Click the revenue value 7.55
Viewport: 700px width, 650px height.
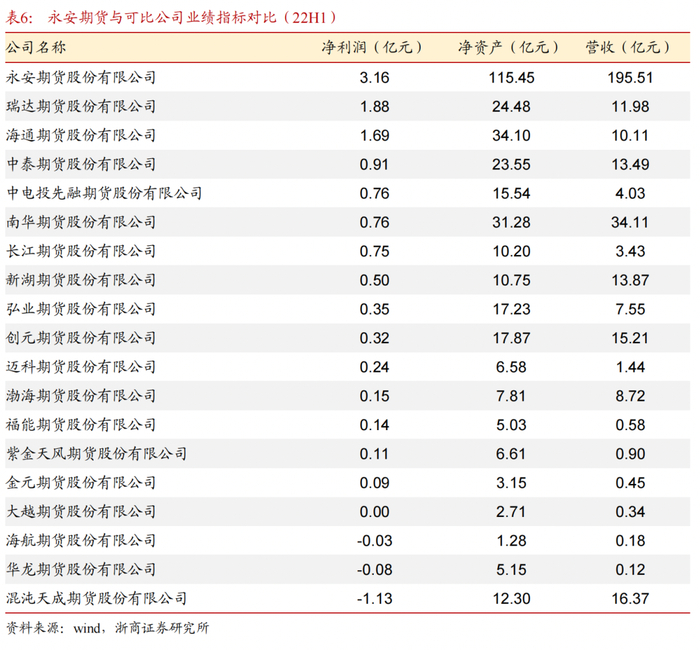pyautogui.click(x=630, y=309)
